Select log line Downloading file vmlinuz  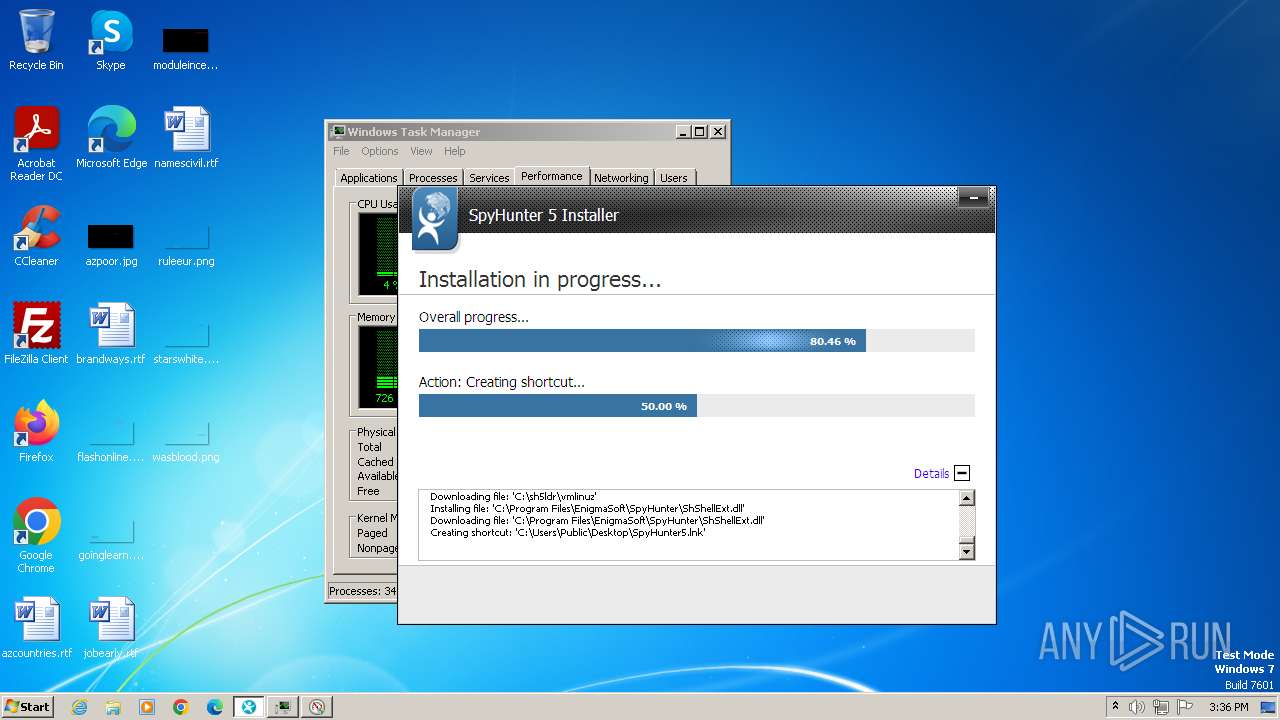click(x=513, y=496)
